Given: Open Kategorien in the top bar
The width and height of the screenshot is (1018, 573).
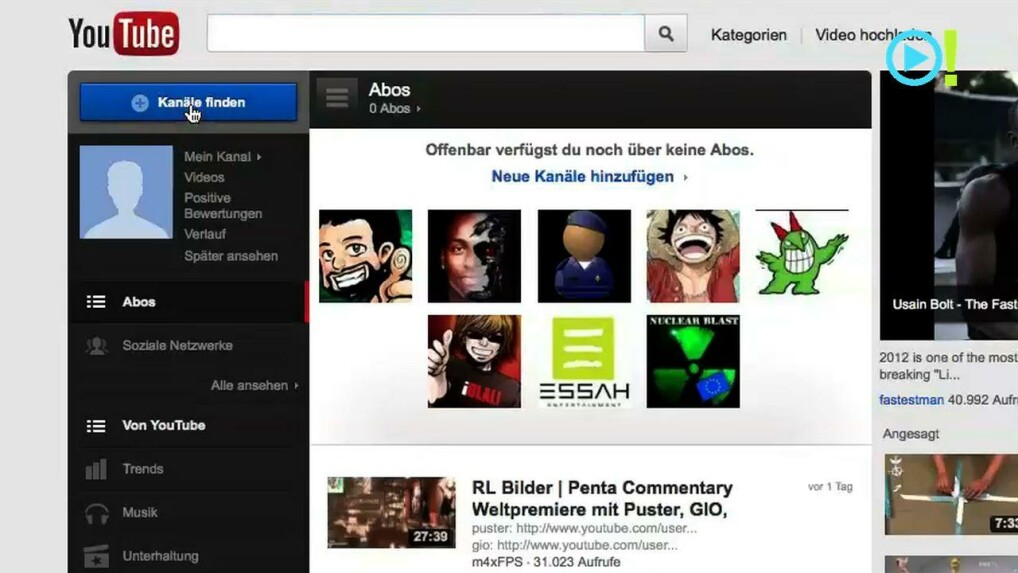Looking at the screenshot, I should coord(748,35).
